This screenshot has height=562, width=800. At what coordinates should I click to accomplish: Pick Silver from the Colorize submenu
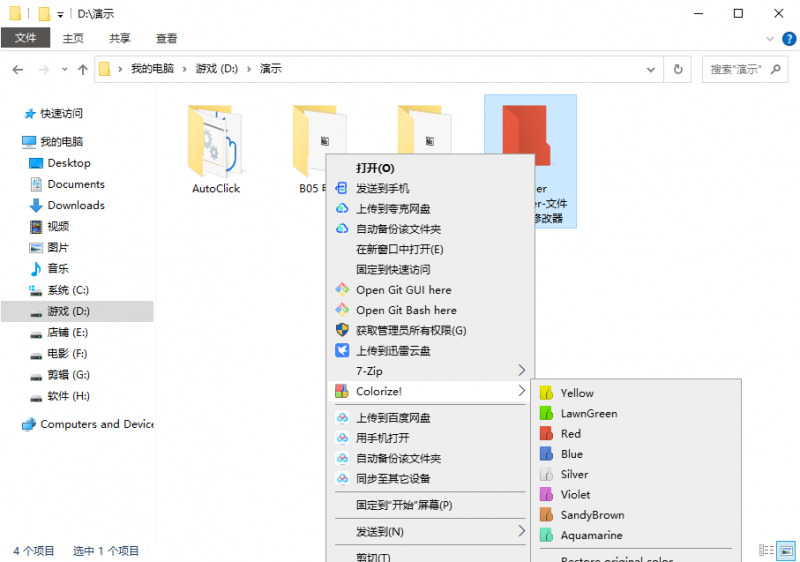636,474
